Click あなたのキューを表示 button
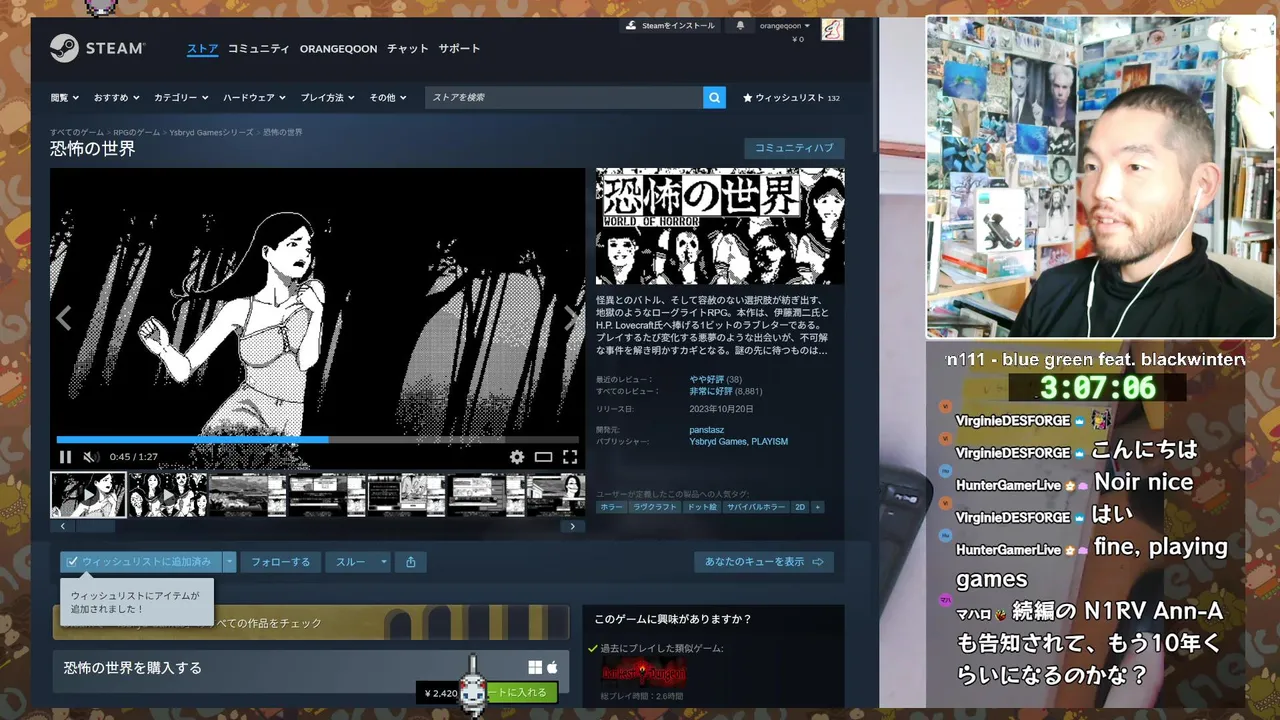The image size is (1280, 720). click(764, 562)
